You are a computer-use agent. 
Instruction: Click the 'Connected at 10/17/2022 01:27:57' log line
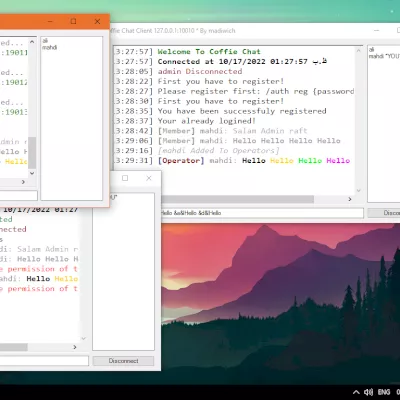click(x=242, y=62)
